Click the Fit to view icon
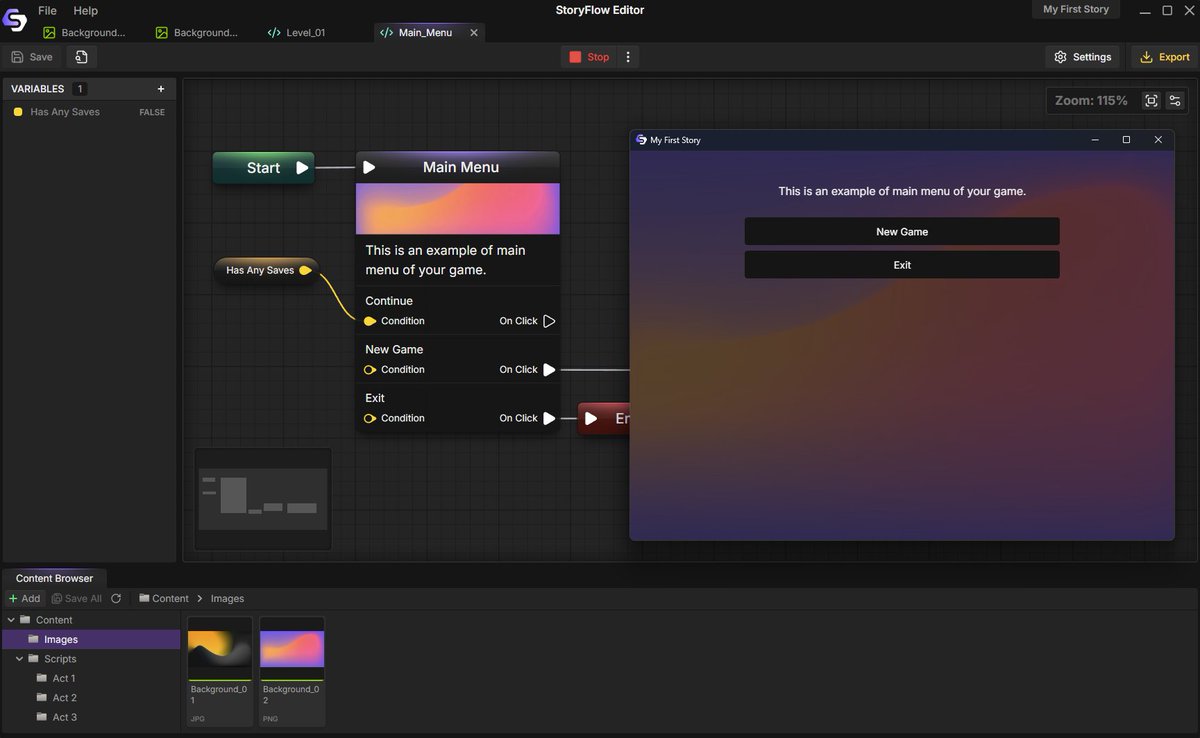1200x738 pixels. tap(1151, 100)
